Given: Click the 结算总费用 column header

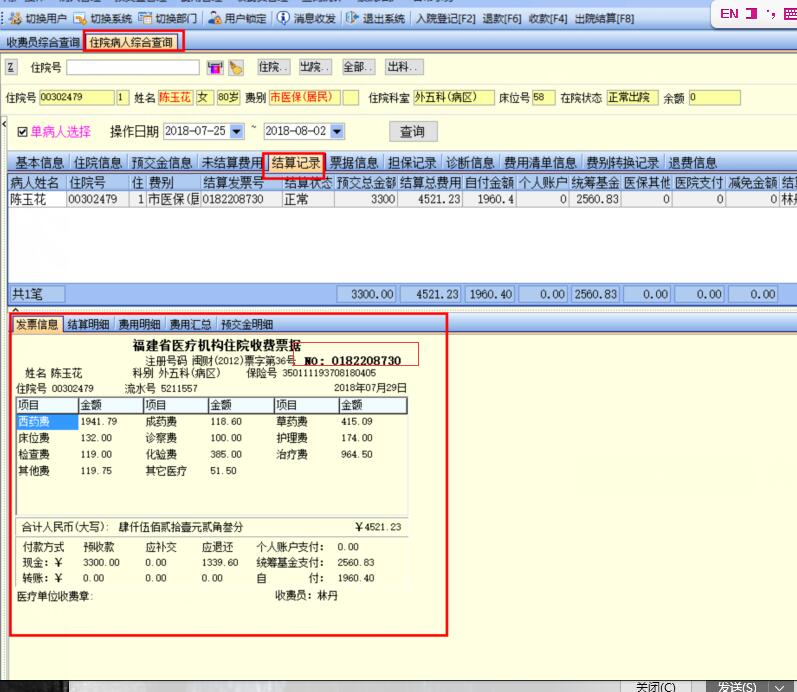Looking at the screenshot, I should (430, 183).
